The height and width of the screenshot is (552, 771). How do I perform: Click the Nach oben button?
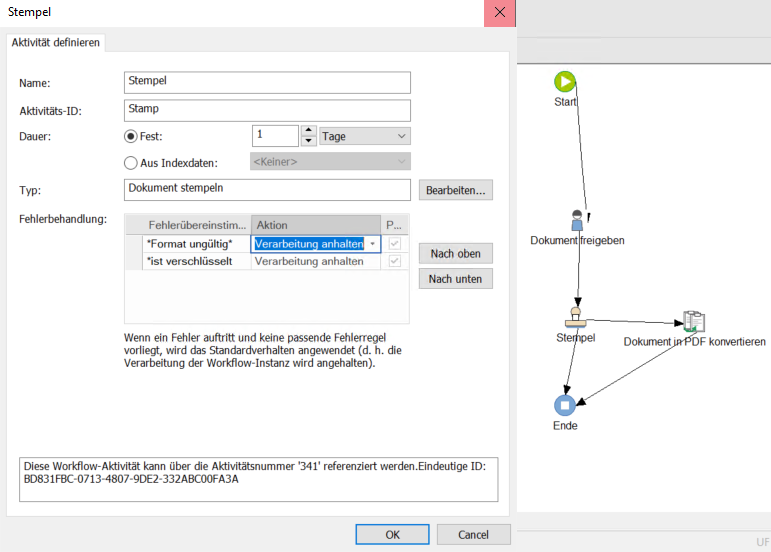coord(455,254)
